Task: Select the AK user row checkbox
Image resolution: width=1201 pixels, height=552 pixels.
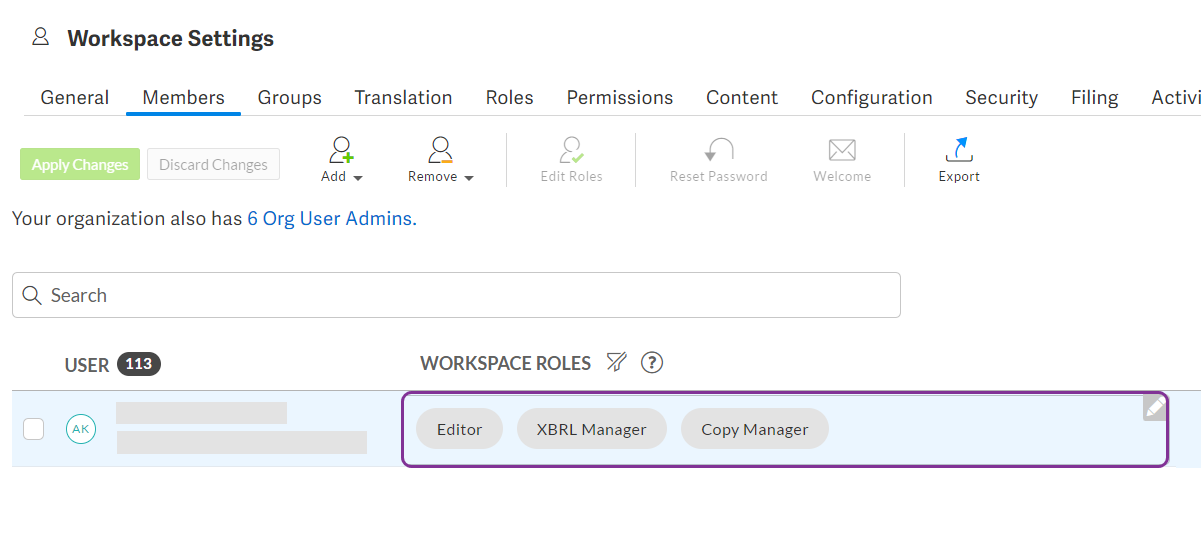Action: 34,429
